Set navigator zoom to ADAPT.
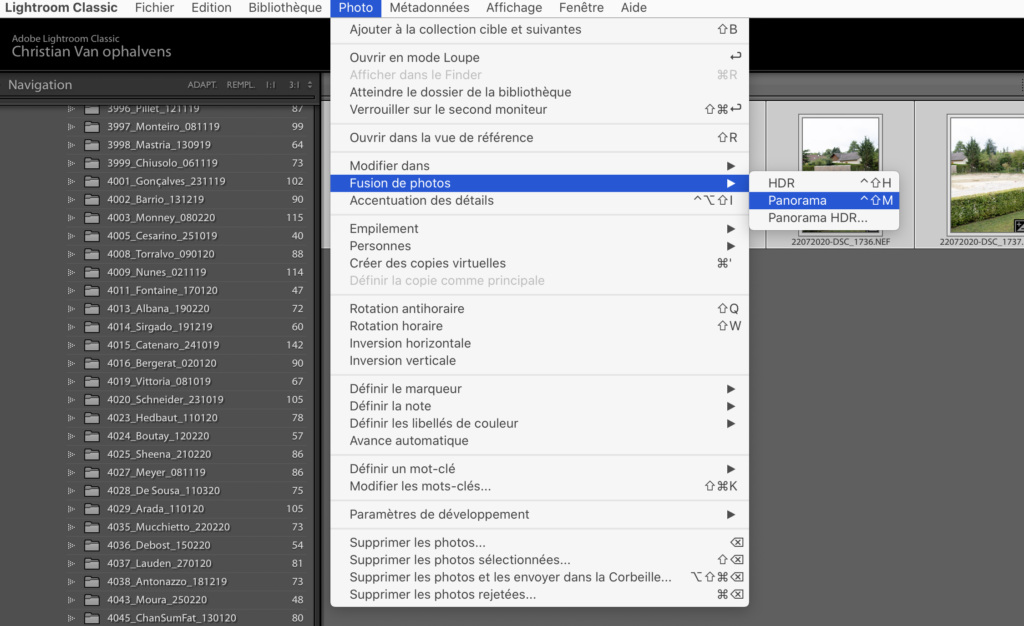1024x626 pixels. [x=202, y=85]
